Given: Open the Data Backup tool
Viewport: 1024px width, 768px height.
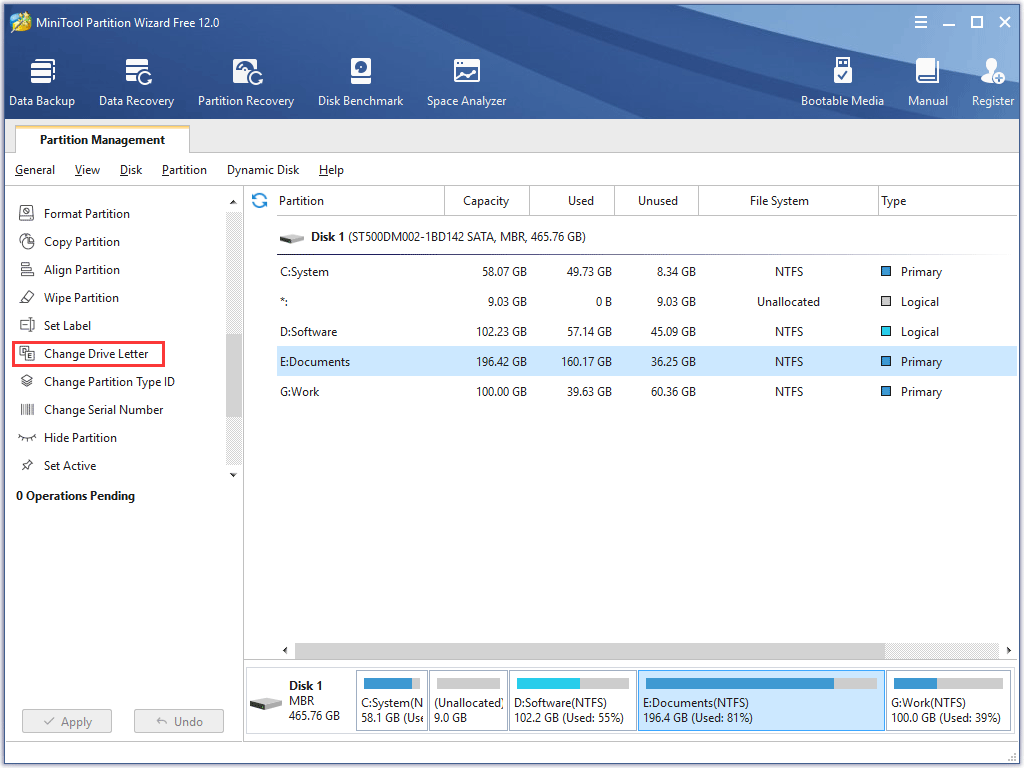Looking at the screenshot, I should 41,80.
